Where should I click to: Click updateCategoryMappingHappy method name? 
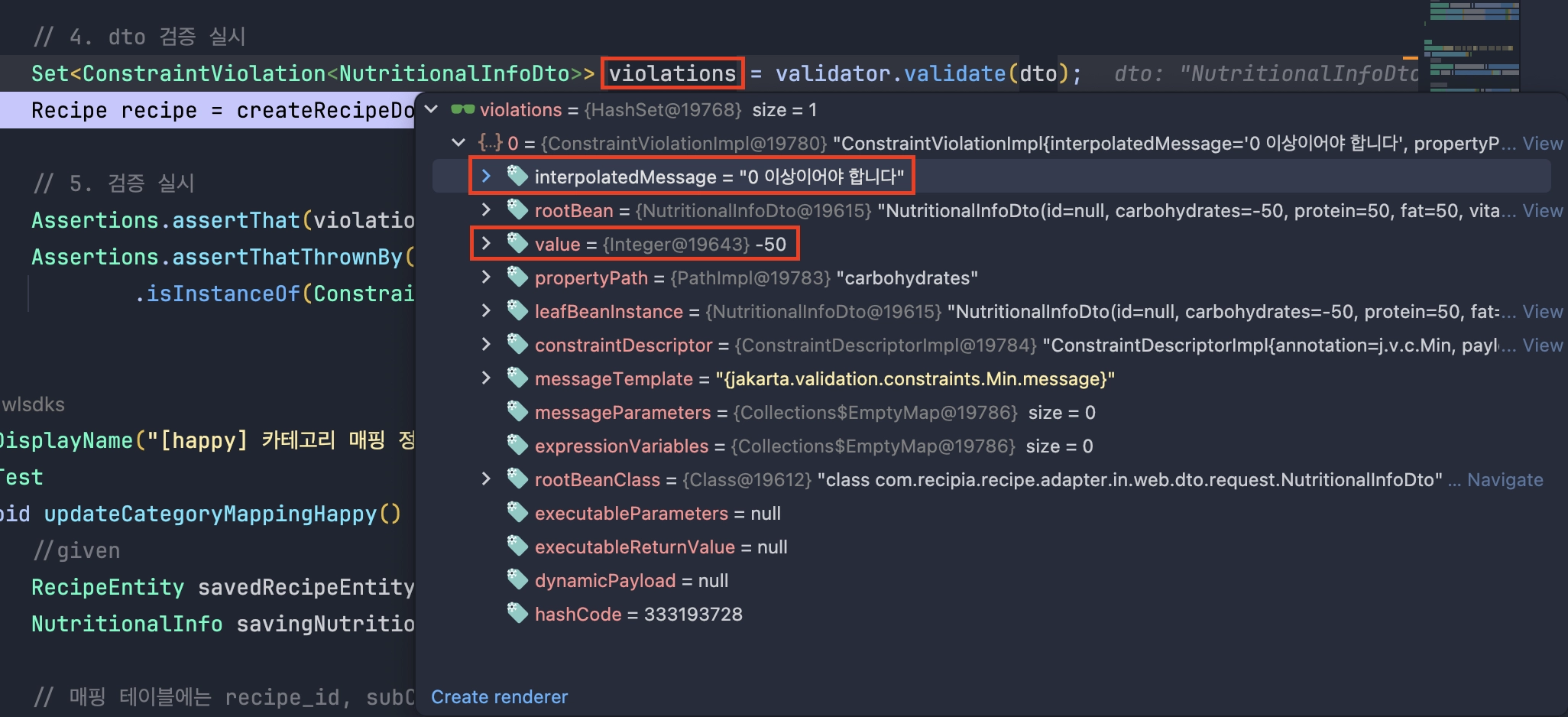210,514
